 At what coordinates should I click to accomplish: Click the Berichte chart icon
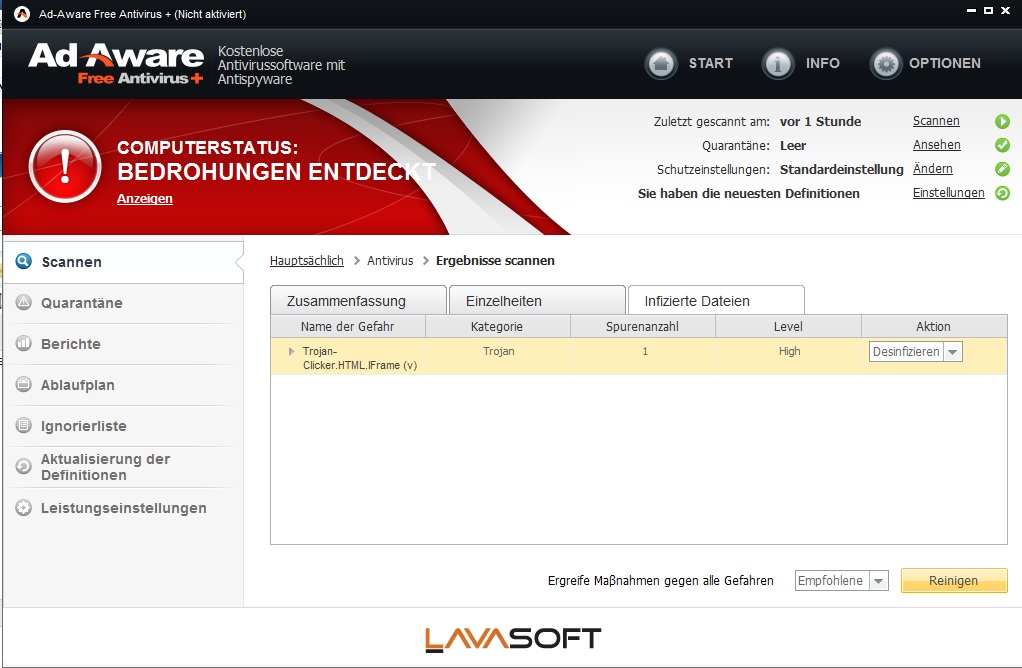[23, 343]
